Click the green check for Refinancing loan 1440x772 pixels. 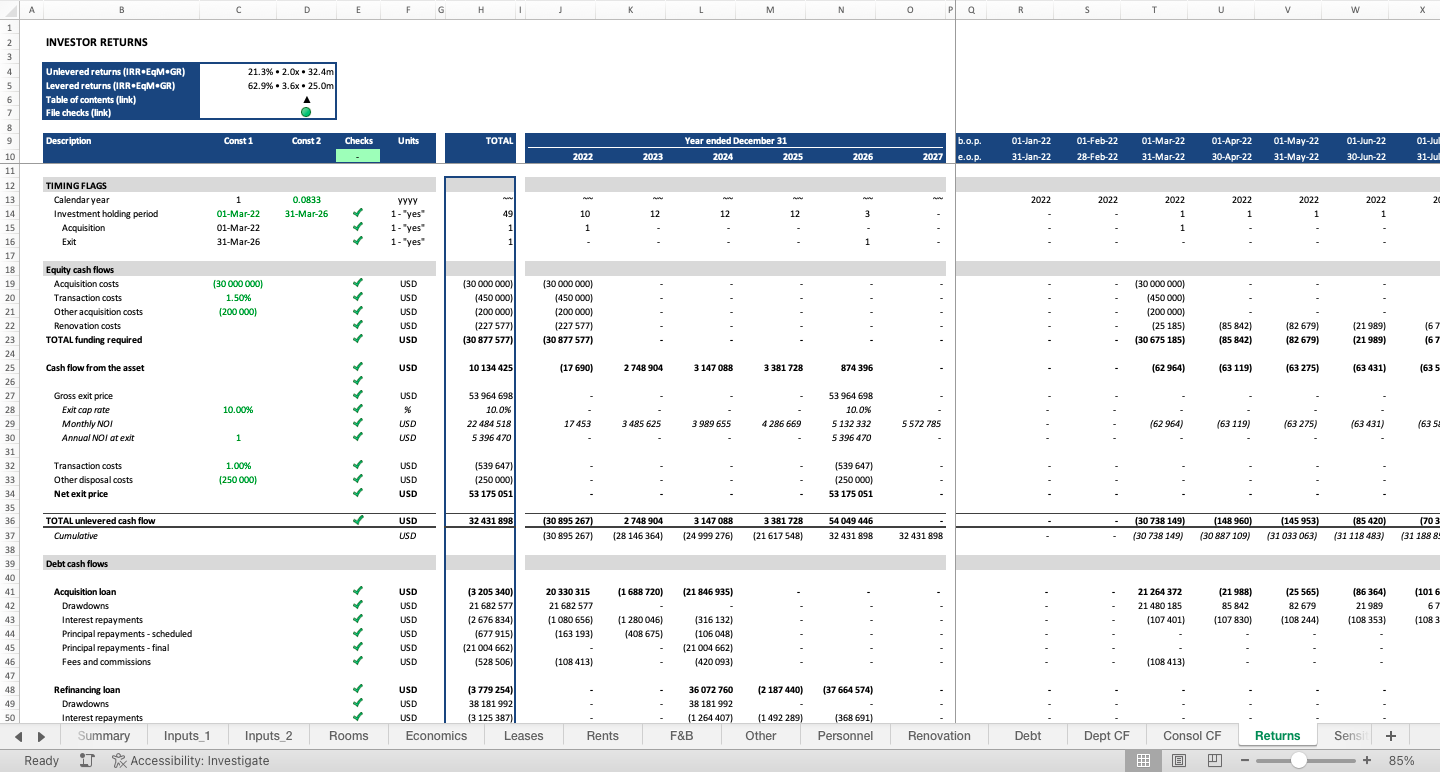[x=358, y=690]
